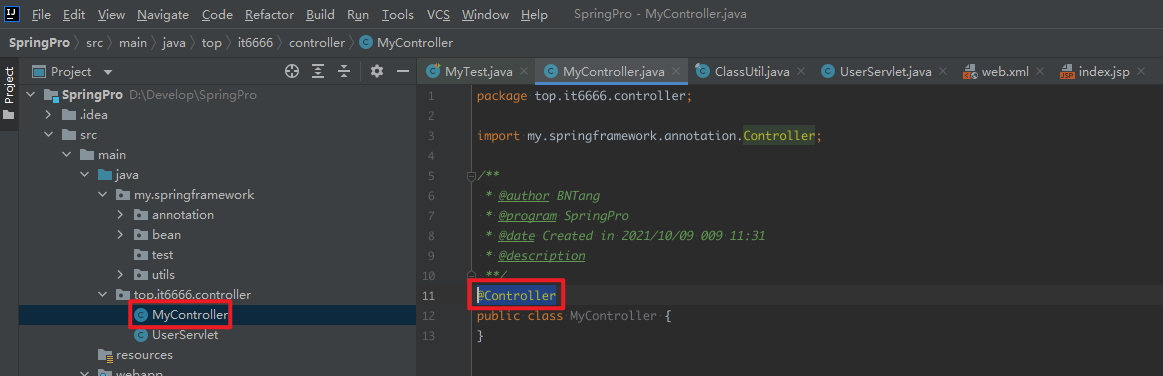Expand the utils package
This screenshot has height=376, width=1163.
click(119, 275)
